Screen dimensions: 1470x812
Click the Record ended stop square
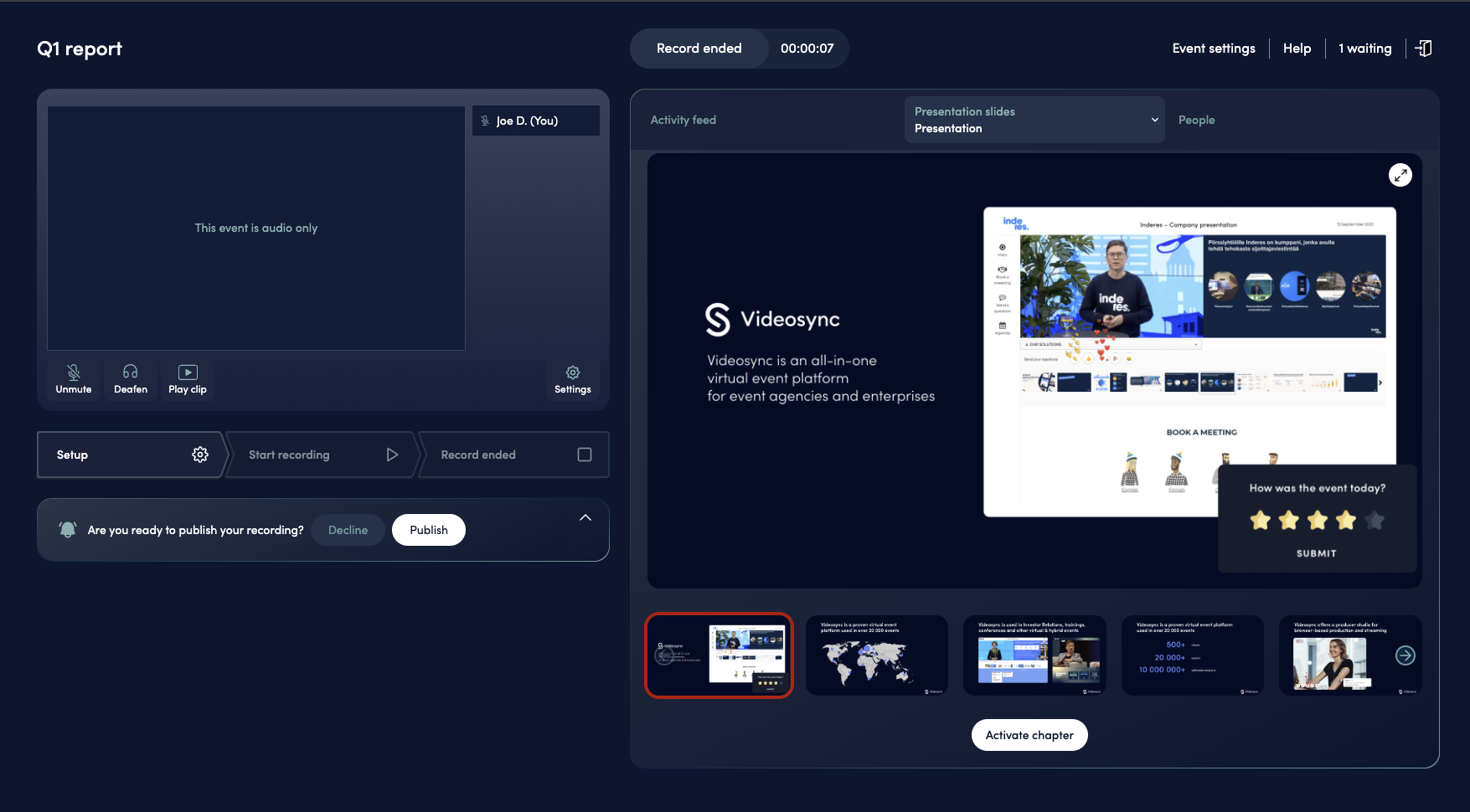pyautogui.click(x=585, y=455)
